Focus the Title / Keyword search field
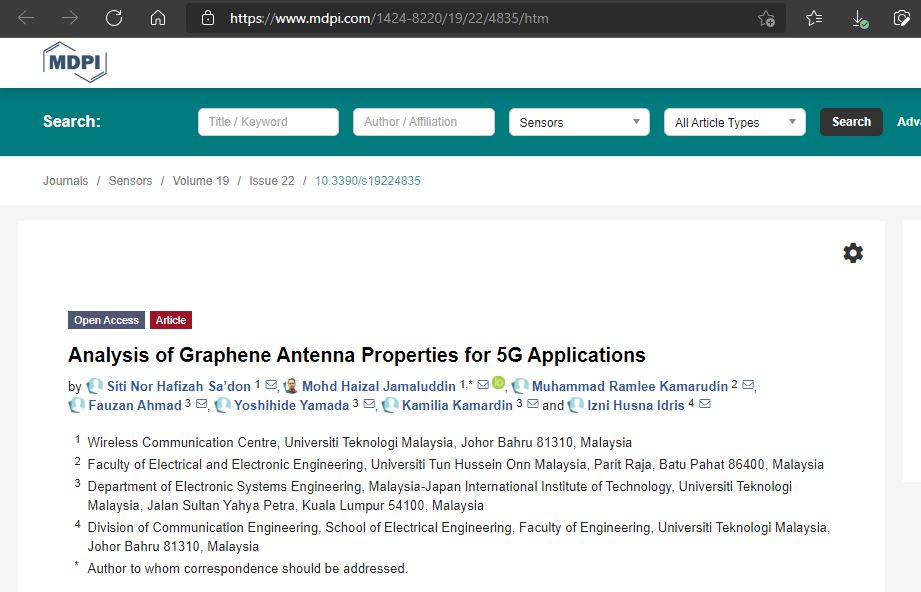Image resolution: width=921 pixels, height=592 pixels. coord(268,122)
